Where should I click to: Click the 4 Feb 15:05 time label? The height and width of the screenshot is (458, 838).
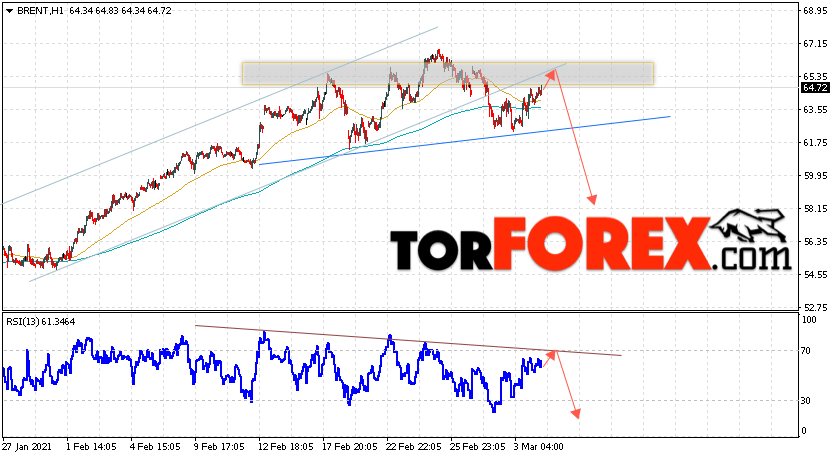(156, 446)
